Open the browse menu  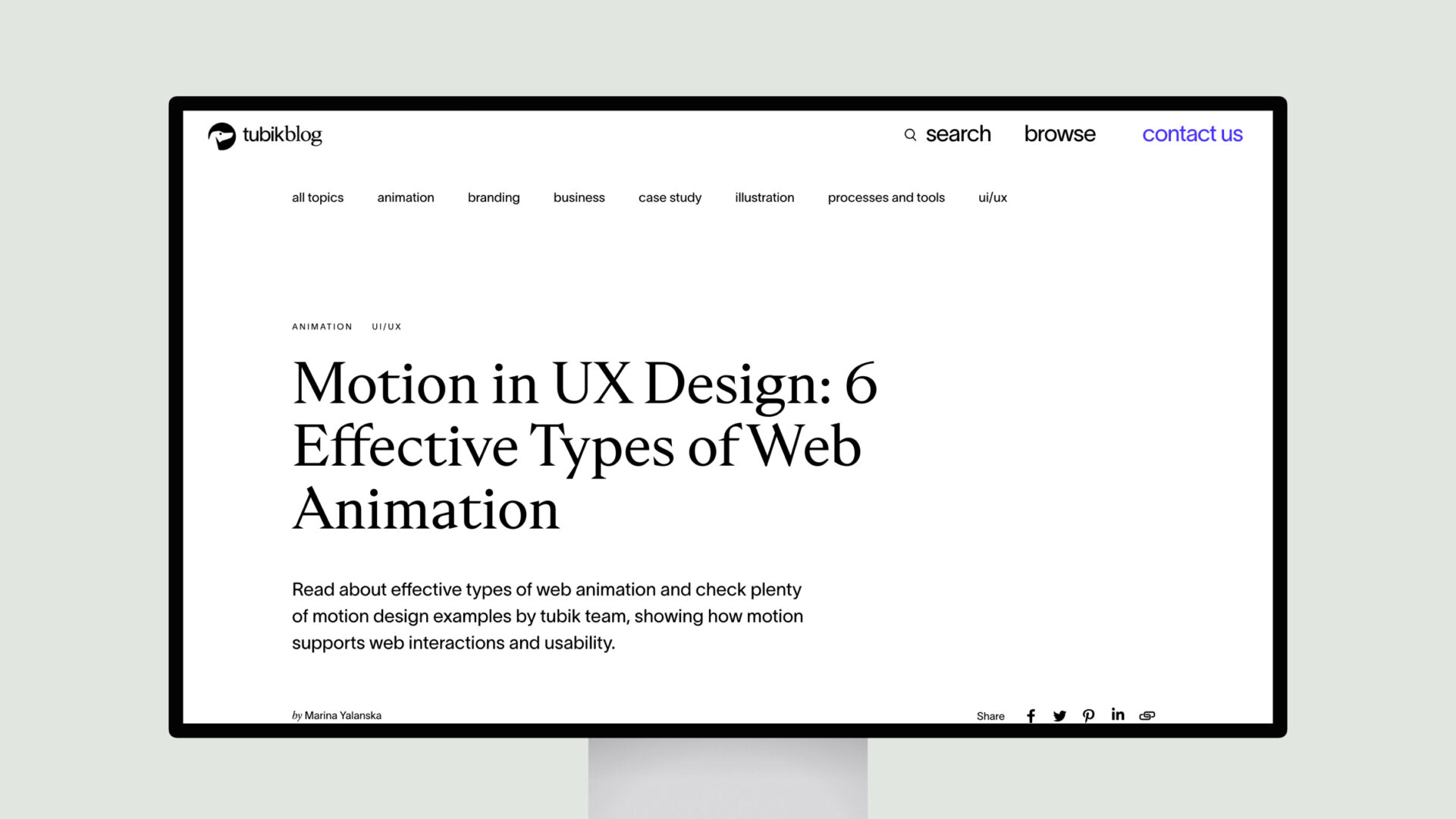click(x=1060, y=133)
